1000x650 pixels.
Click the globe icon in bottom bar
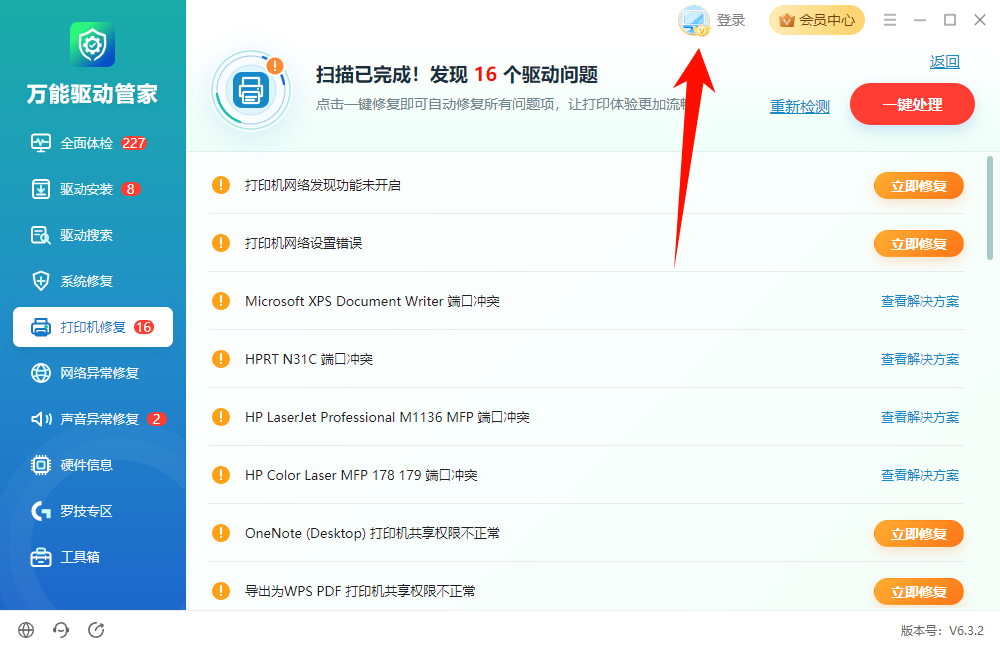point(26,630)
